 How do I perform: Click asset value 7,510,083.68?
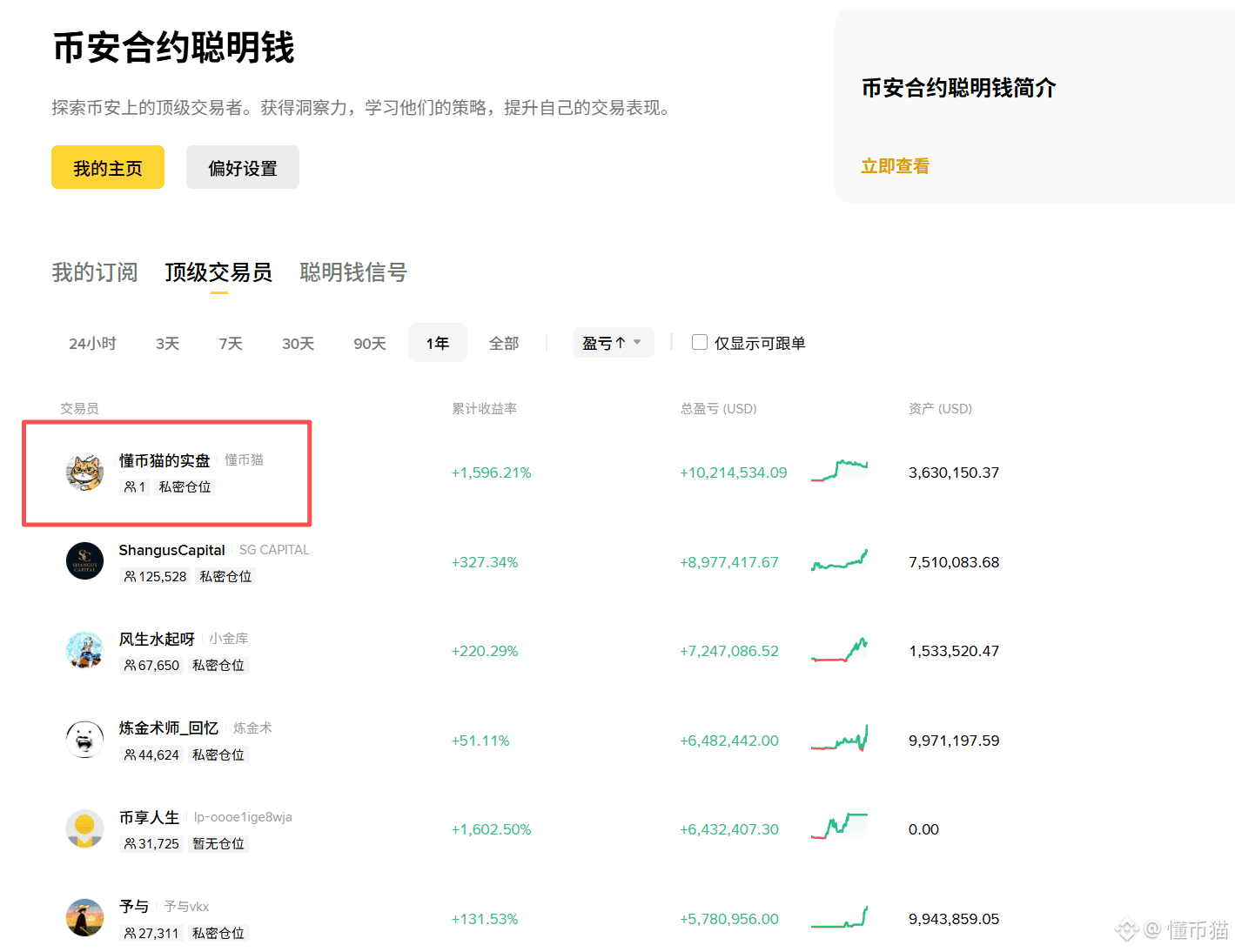click(954, 562)
